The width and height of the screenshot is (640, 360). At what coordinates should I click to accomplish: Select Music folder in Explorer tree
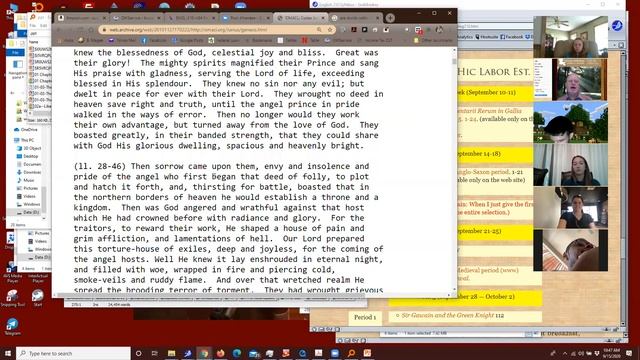[x=26, y=180]
